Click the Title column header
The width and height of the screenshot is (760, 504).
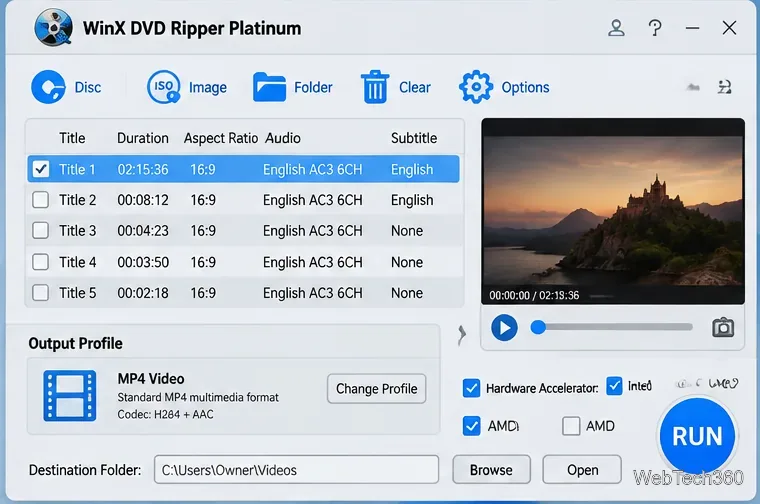click(72, 138)
